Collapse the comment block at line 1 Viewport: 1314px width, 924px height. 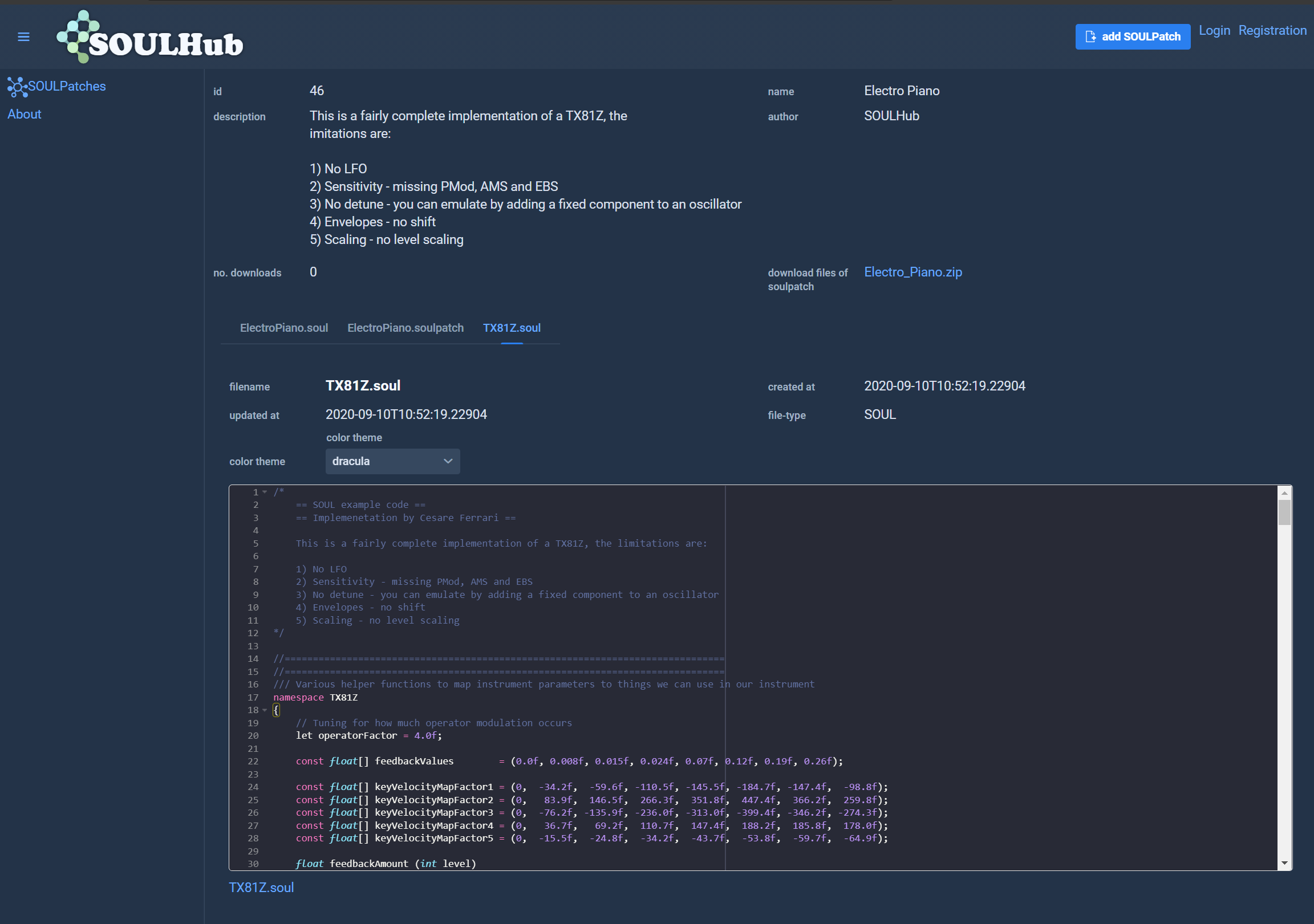(265, 492)
